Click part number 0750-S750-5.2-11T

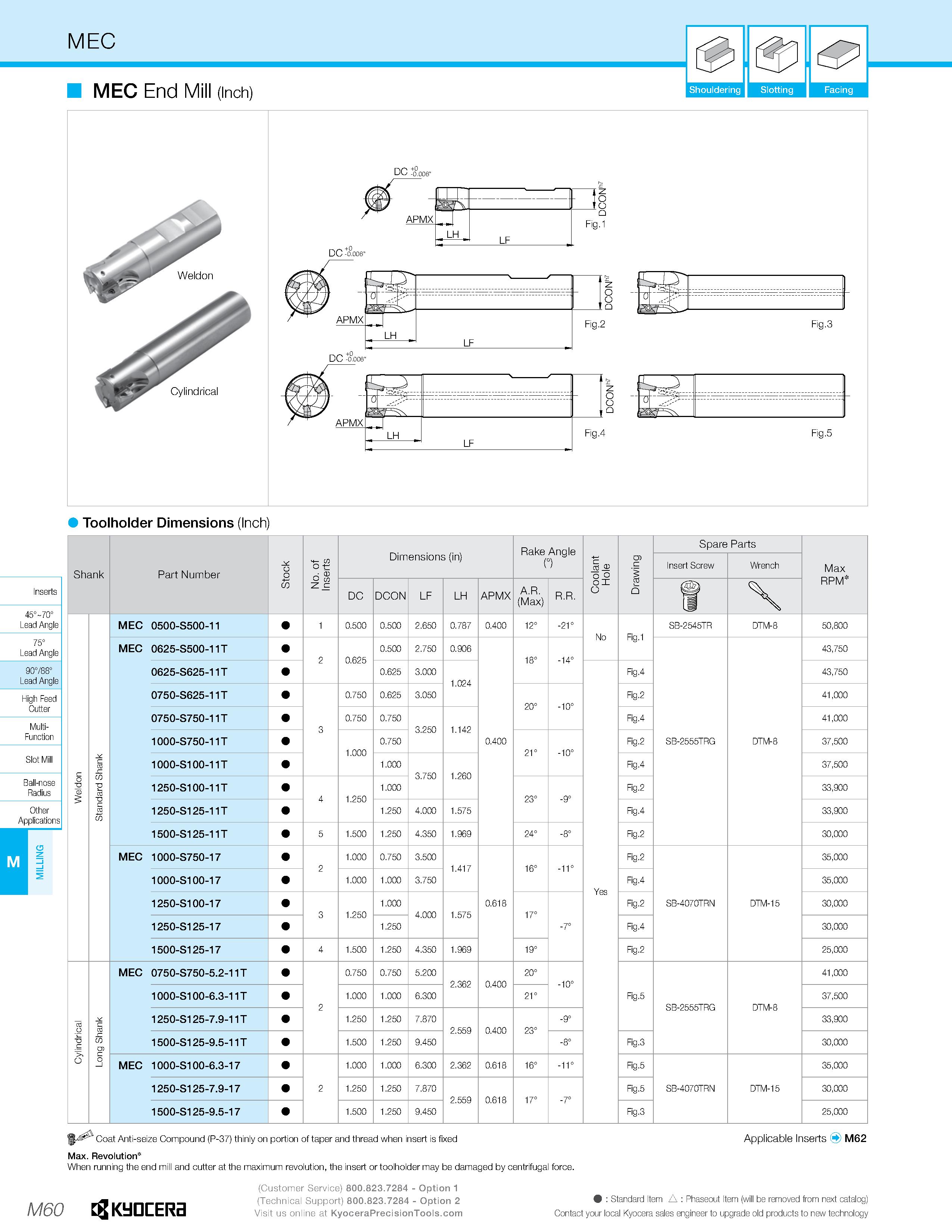[x=199, y=973]
